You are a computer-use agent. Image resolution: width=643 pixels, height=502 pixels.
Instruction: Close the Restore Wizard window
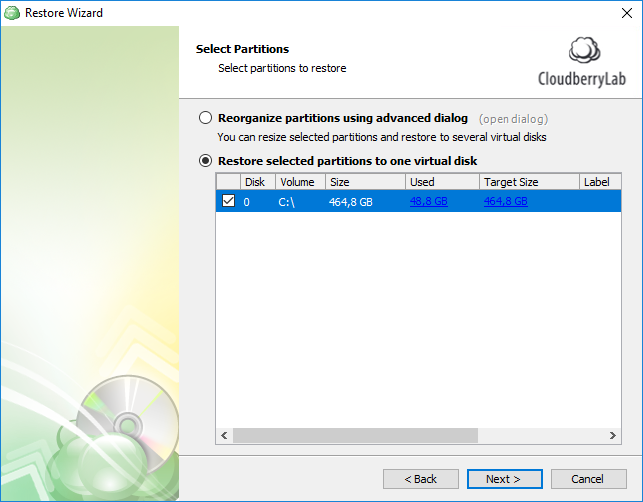[x=627, y=13]
